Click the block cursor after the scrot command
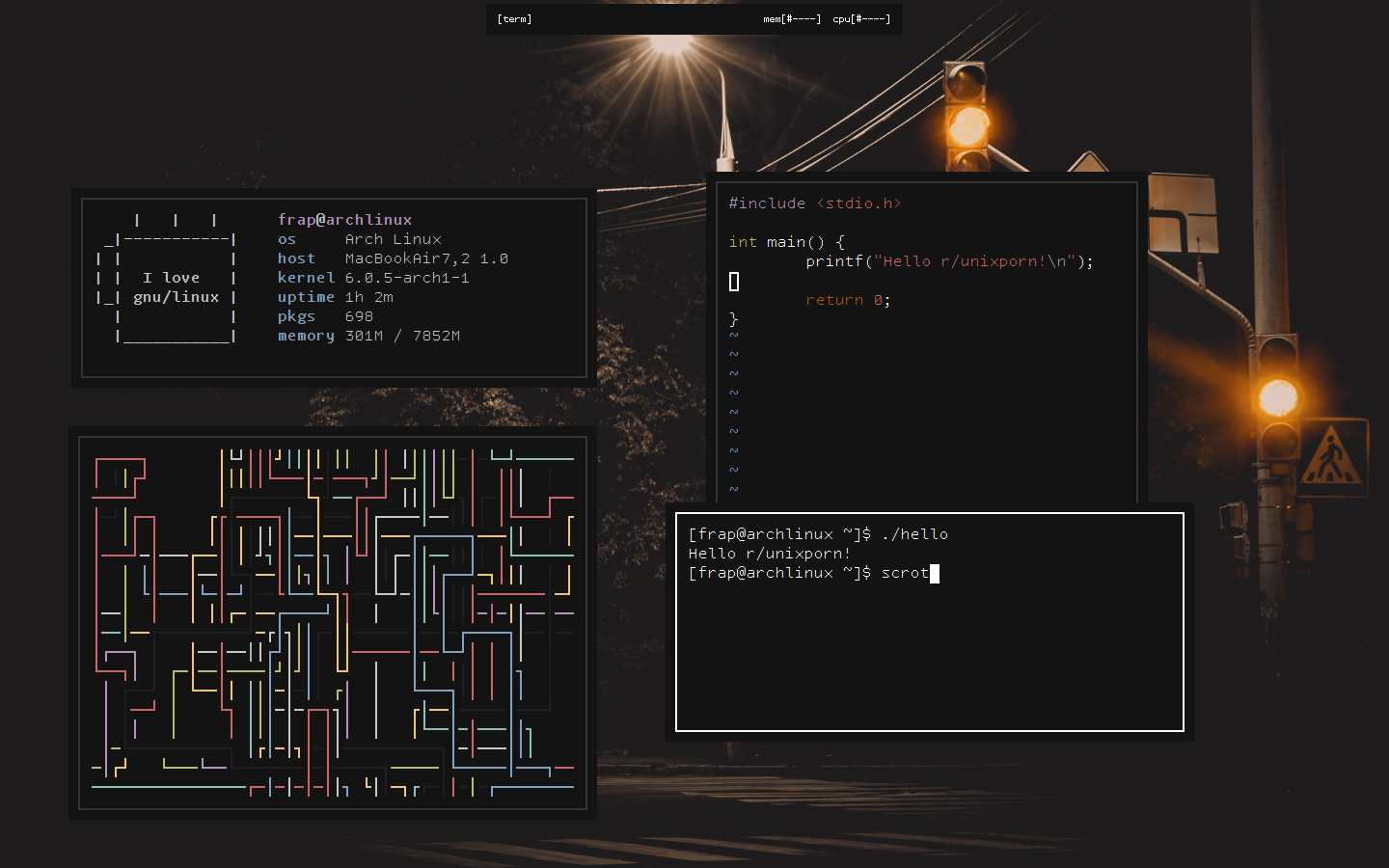This screenshot has width=1389, height=868. tap(935, 572)
